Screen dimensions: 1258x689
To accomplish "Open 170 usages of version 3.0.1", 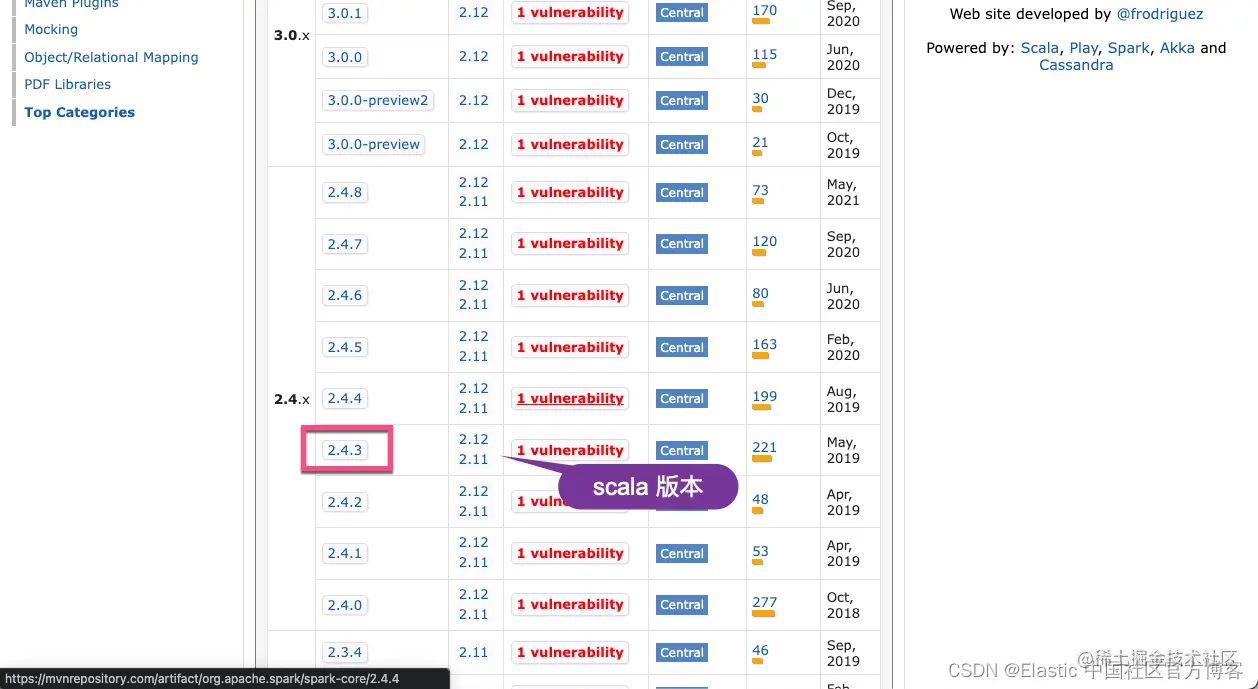I will click(765, 11).
